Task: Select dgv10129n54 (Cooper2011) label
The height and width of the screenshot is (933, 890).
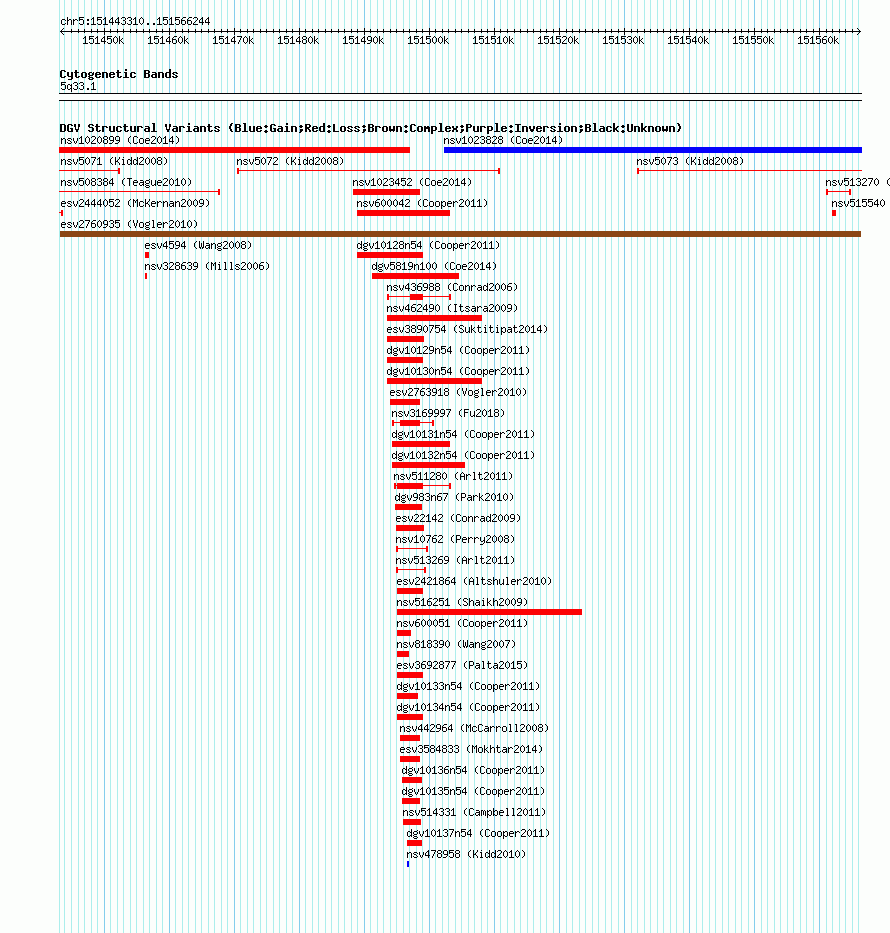Action: point(458,350)
